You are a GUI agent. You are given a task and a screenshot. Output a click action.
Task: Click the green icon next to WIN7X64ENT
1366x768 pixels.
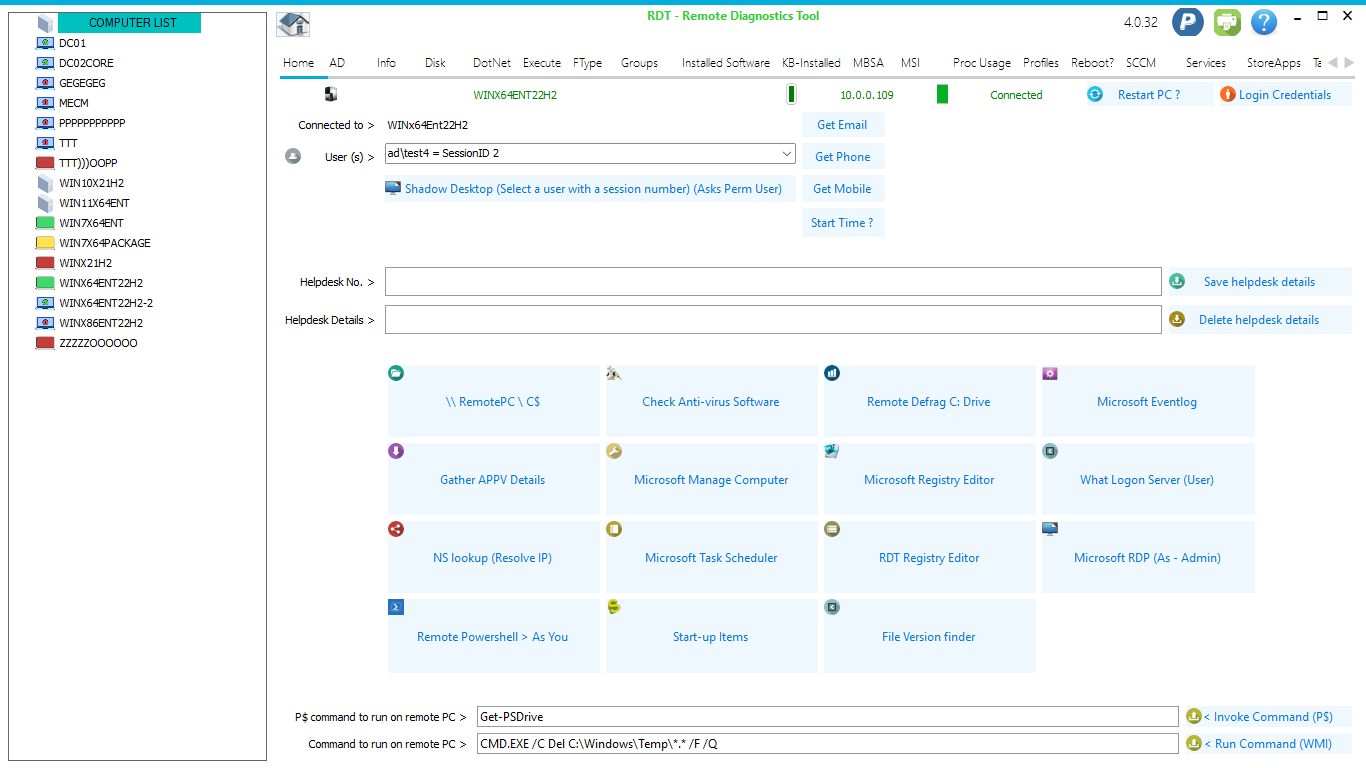pos(45,223)
